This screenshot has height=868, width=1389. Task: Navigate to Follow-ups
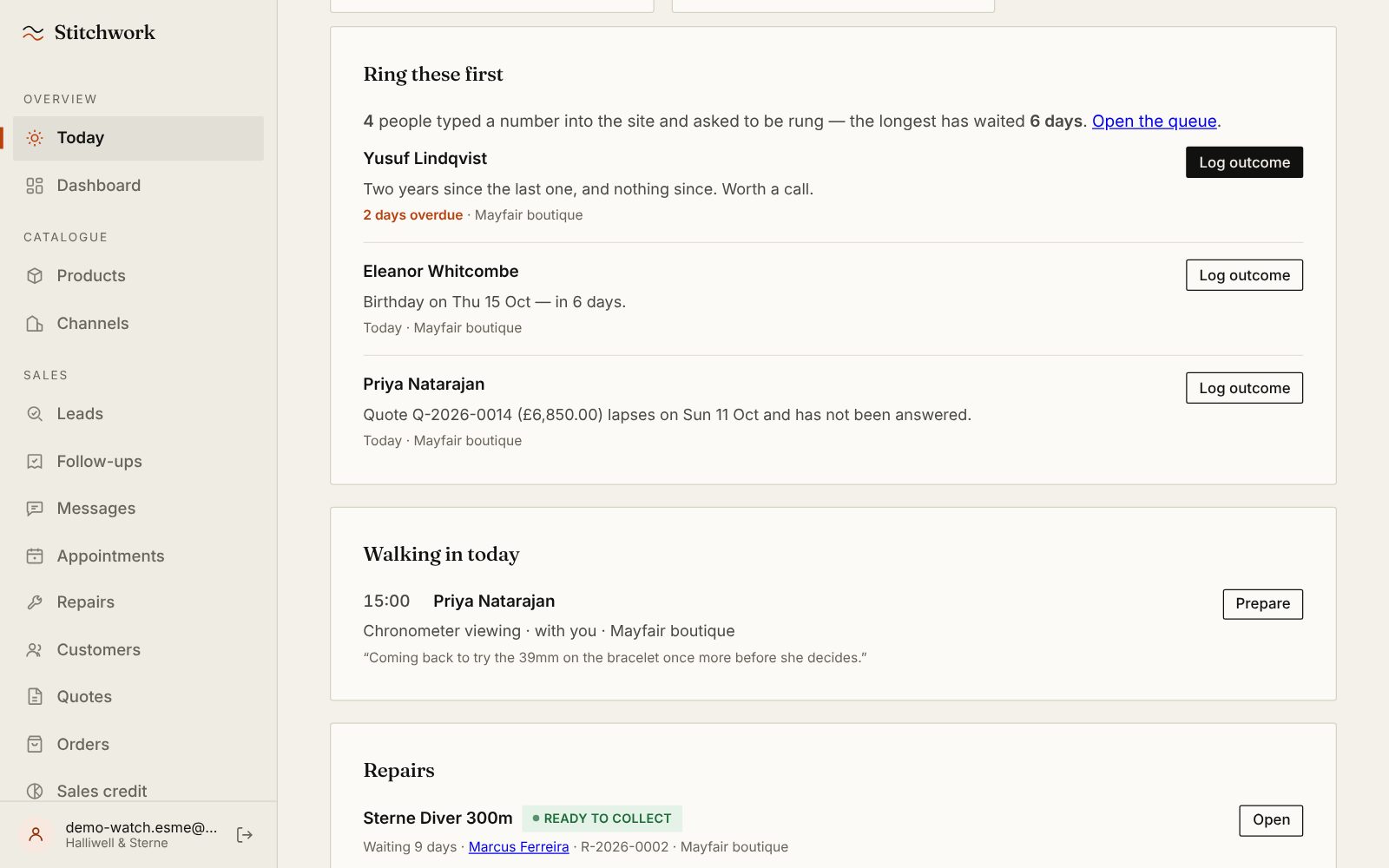point(138,462)
